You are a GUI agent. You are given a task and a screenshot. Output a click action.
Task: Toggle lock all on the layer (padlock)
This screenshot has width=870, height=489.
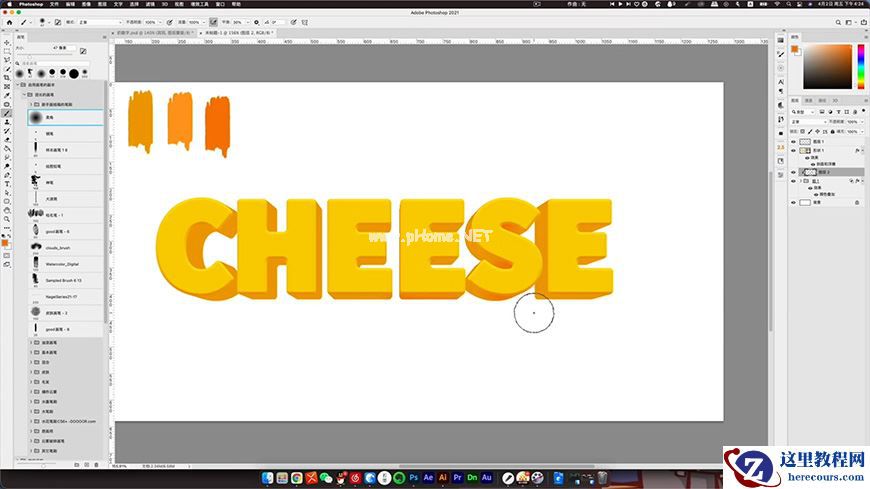(x=833, y=132)
